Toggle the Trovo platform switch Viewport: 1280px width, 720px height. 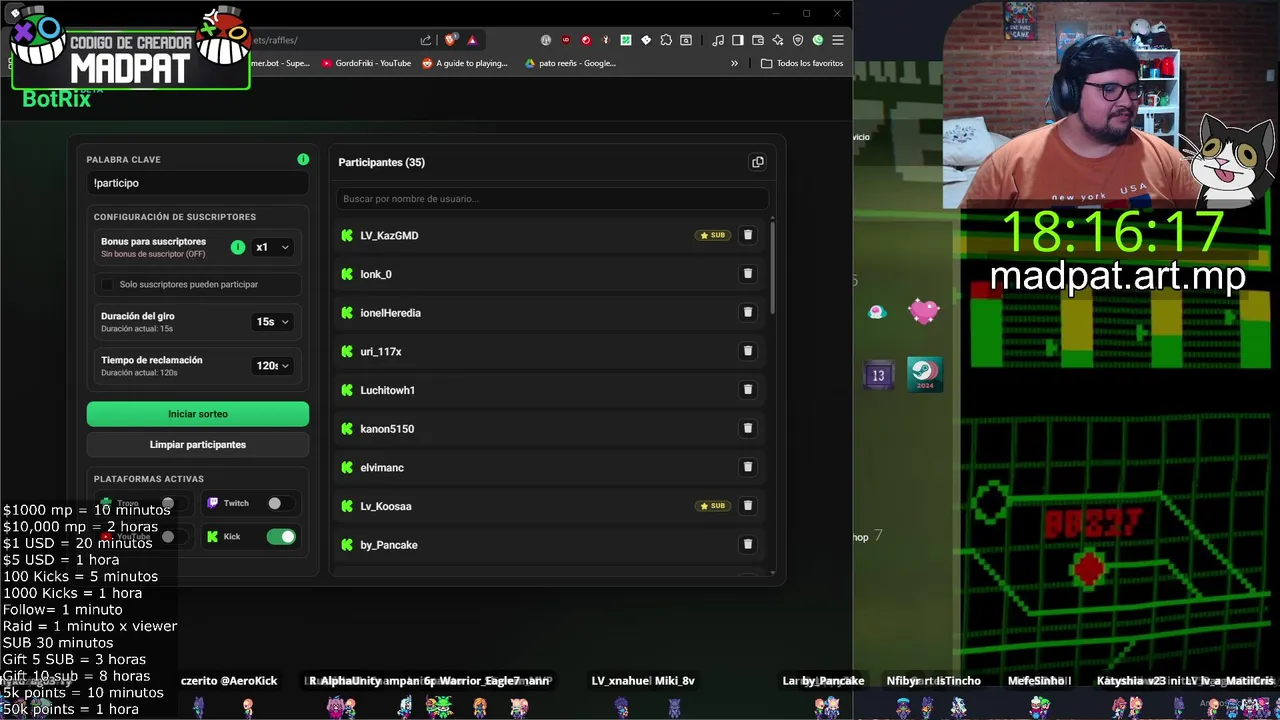[174, 503]
